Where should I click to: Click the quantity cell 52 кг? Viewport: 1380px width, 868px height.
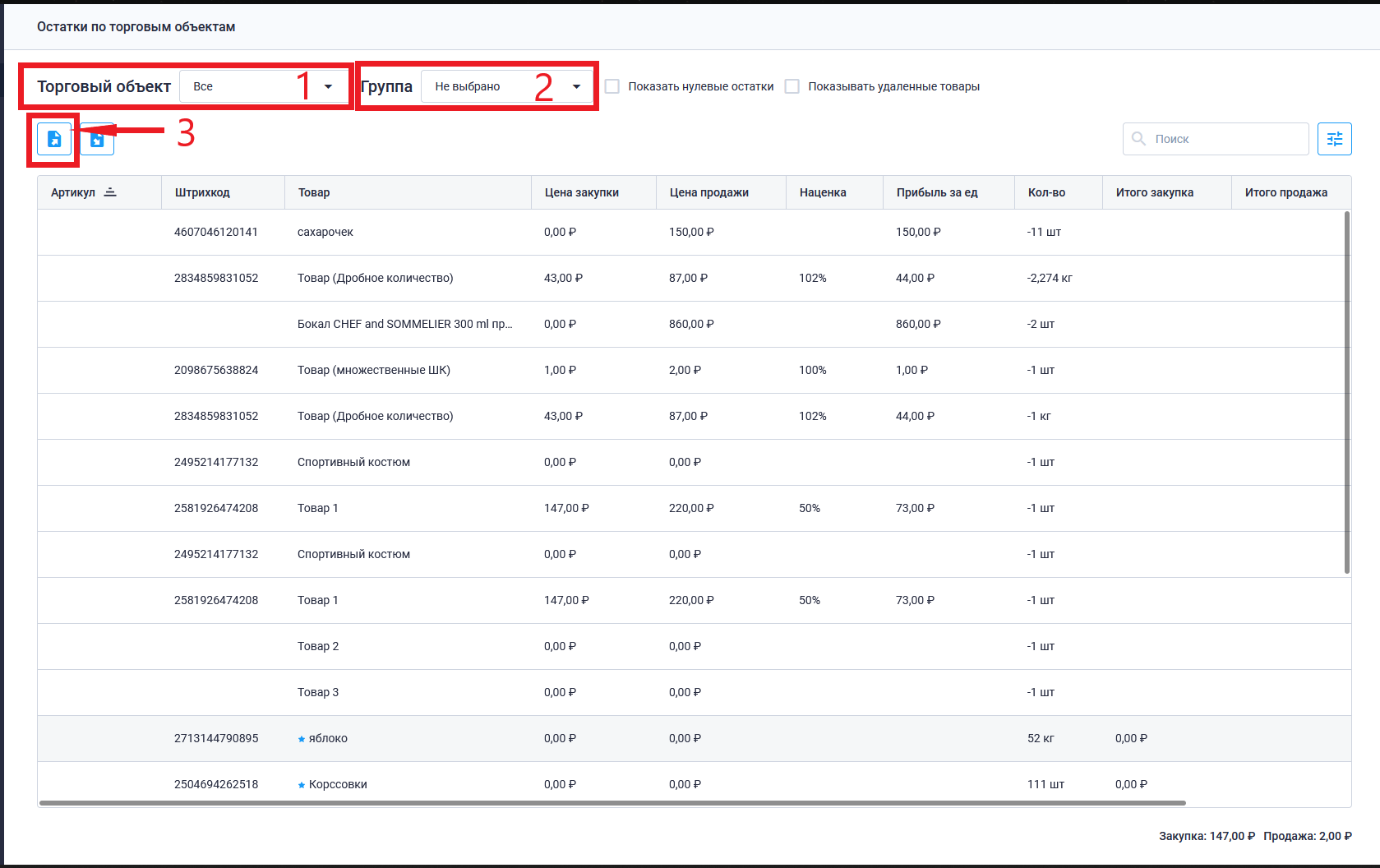1041,739
